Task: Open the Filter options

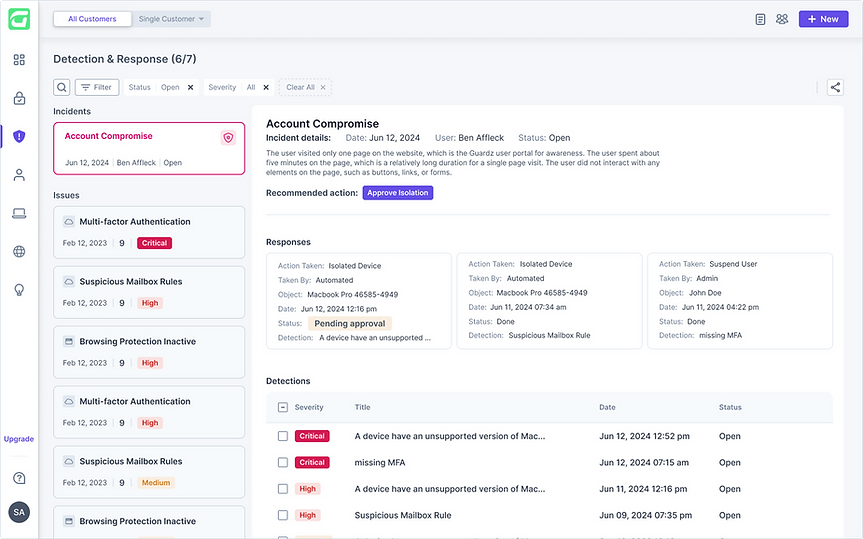Action: coord(97,87)
